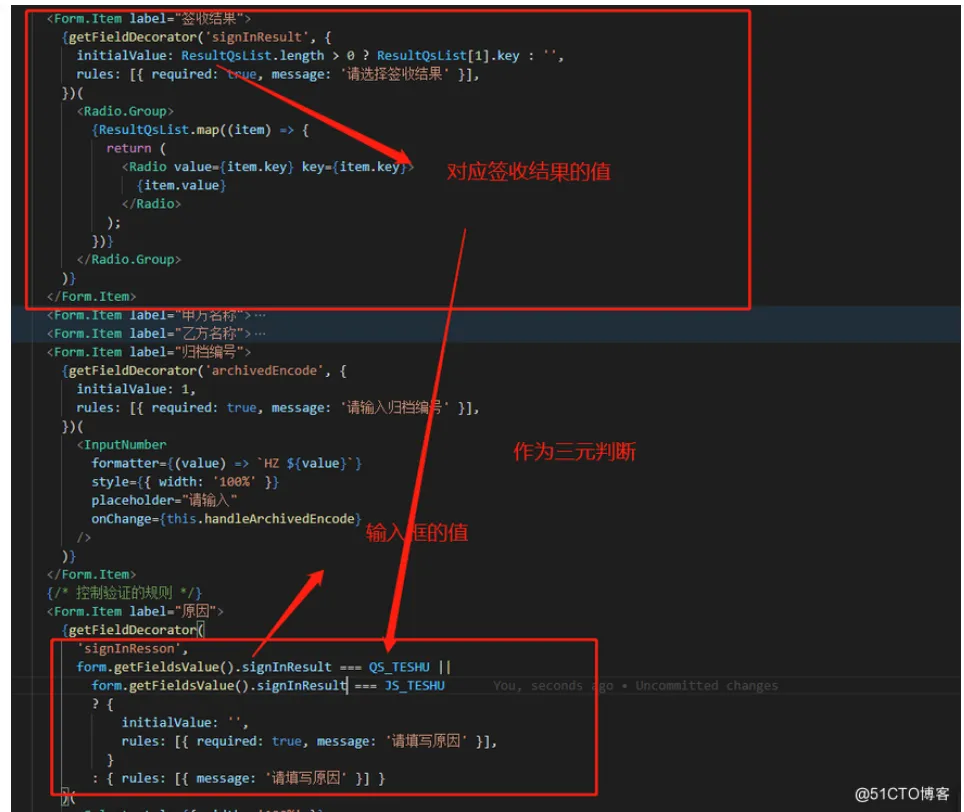Image resolution: width=964 pixels, height=812 pixels.
Task: Click the ': { rules: [{ message:' fallback line
Action: pos(239,779)
